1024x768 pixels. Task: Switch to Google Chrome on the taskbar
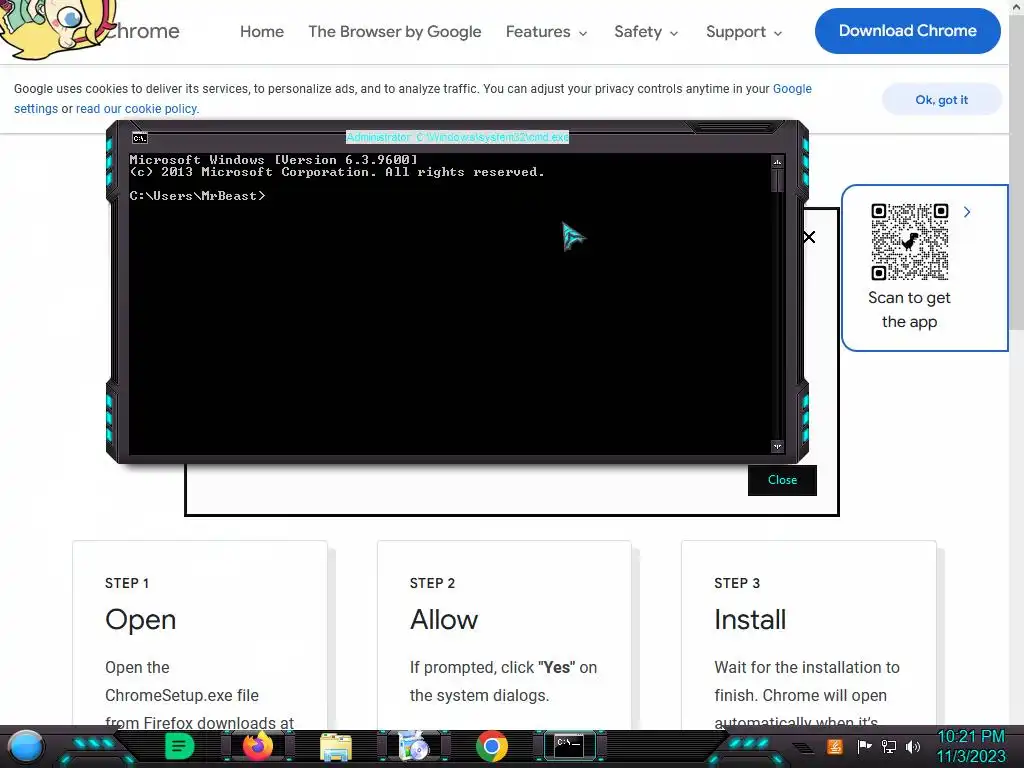[492, 746]
